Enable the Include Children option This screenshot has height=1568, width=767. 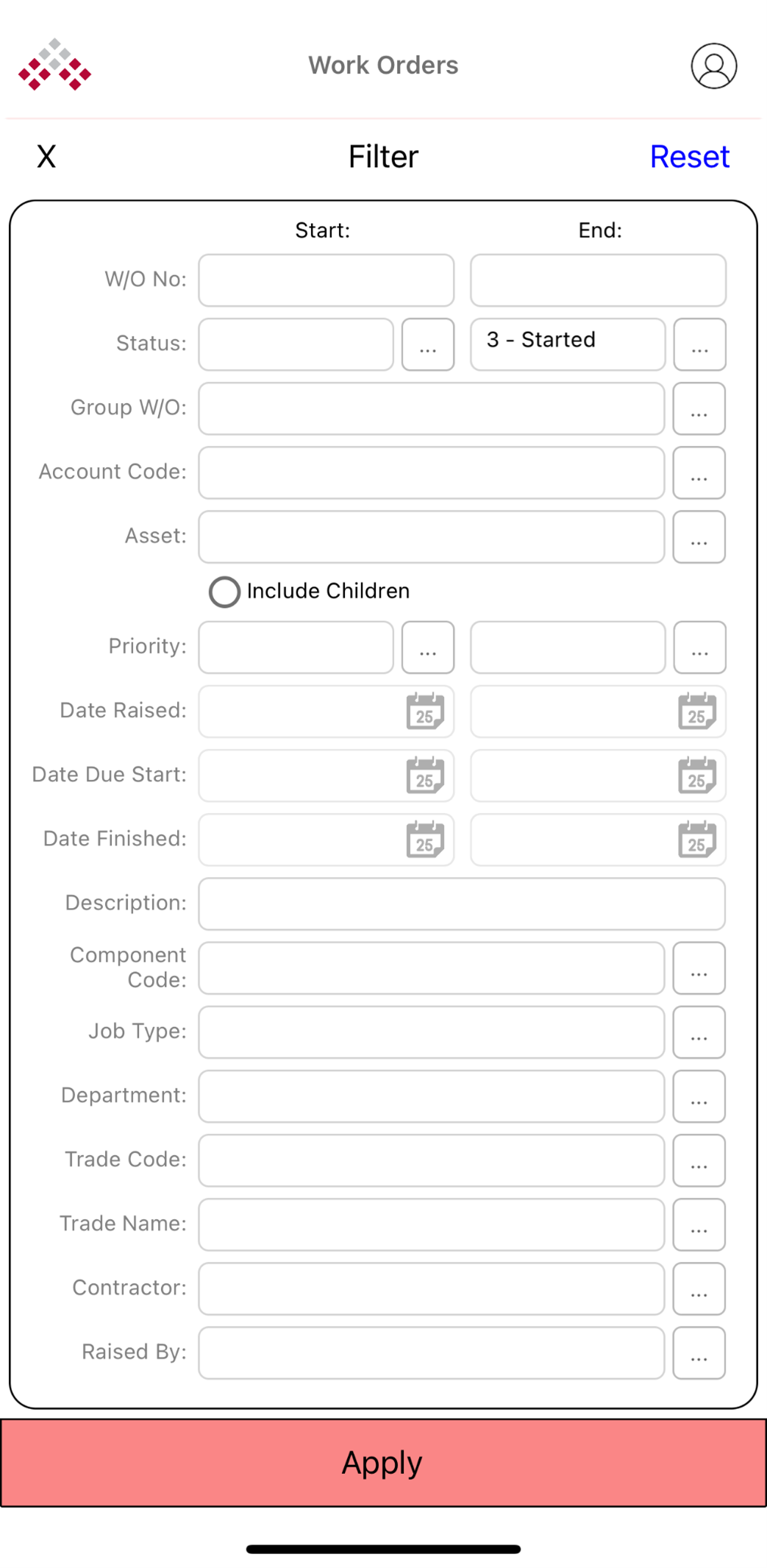click(224, 592)
